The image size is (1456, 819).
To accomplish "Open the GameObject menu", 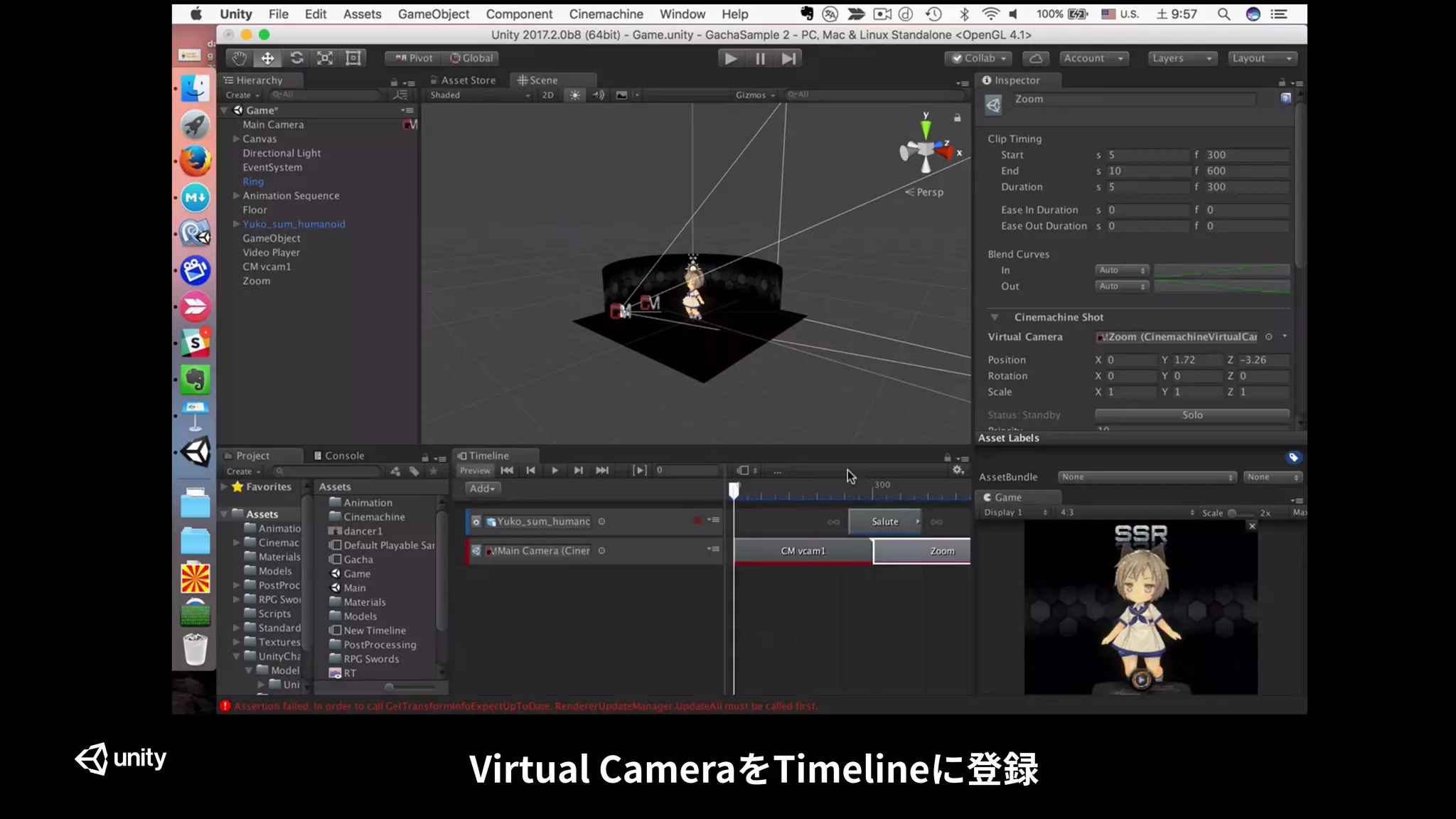I will coord(433,14).
